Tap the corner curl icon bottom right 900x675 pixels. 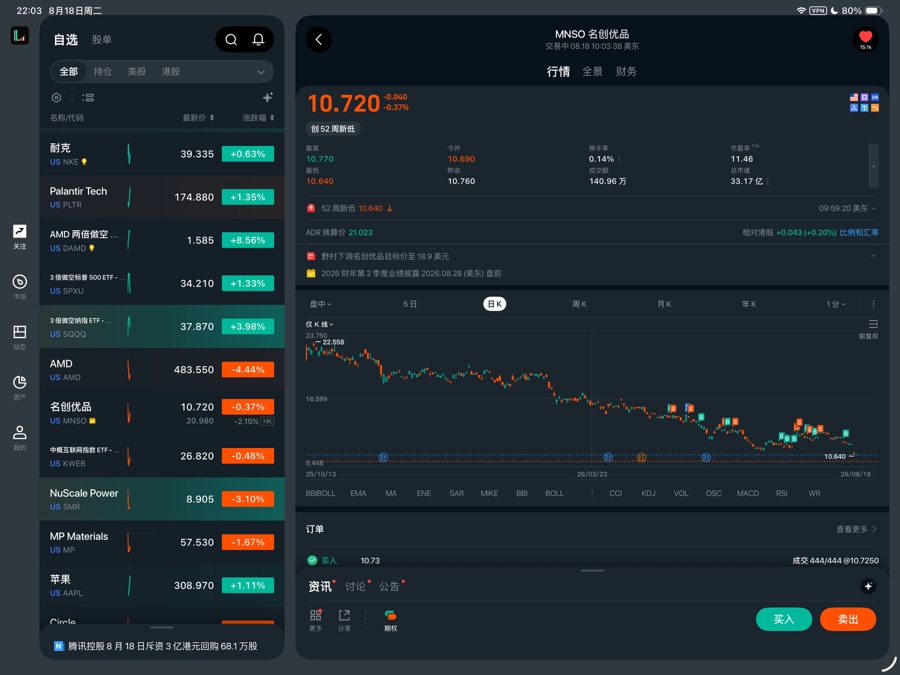pyautogui.click(x=889, y=664)
